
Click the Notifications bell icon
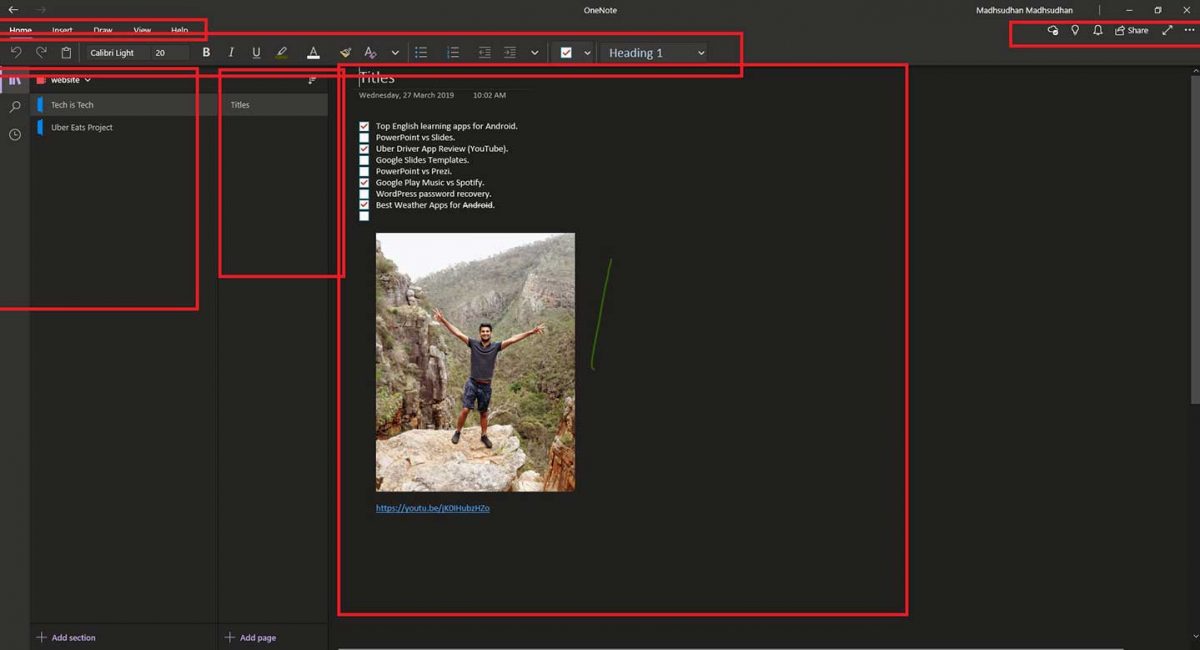[1097, 30]
